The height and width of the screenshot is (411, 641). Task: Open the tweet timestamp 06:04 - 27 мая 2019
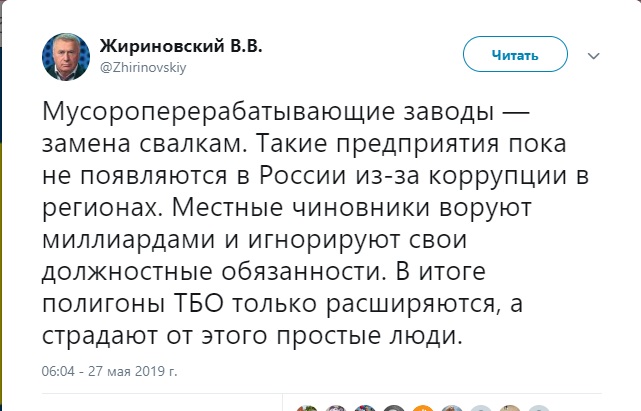110,373
